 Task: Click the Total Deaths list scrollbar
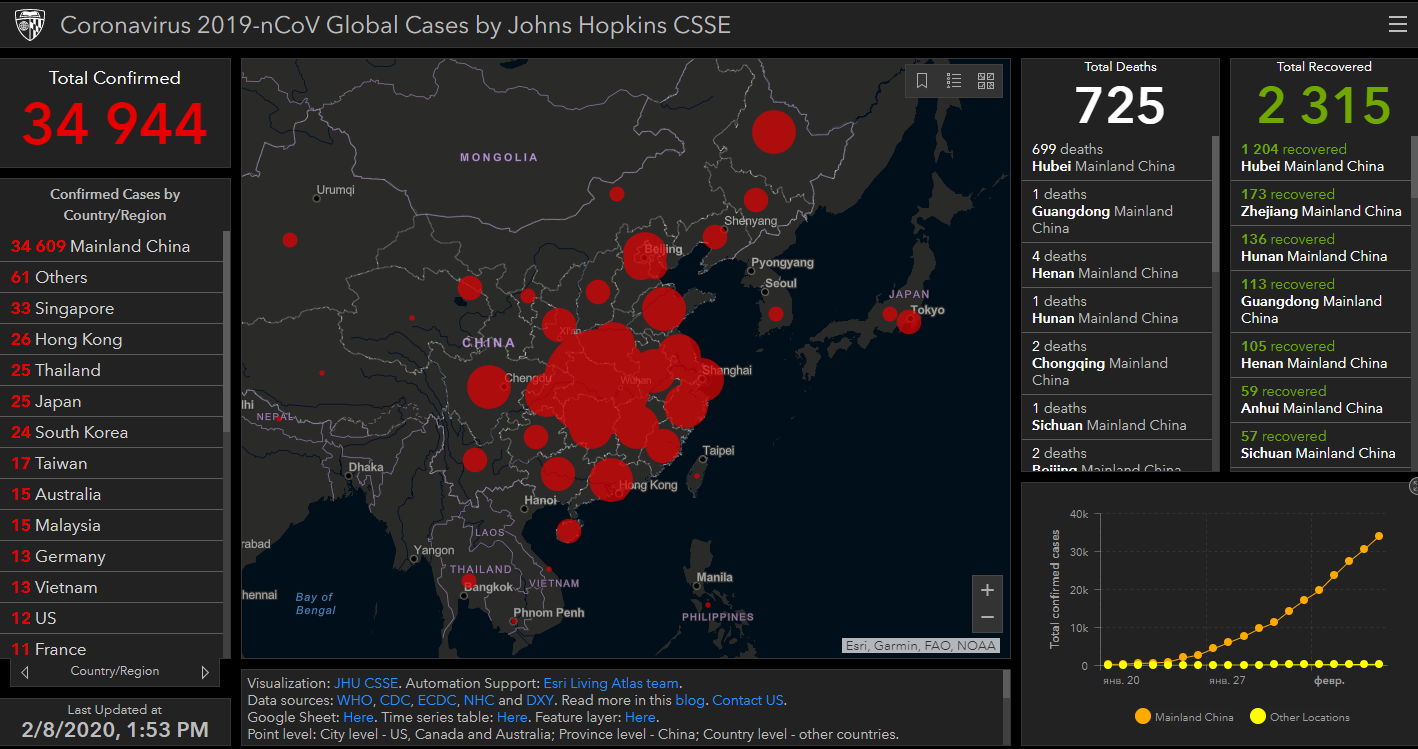[x=1216, y=204]
